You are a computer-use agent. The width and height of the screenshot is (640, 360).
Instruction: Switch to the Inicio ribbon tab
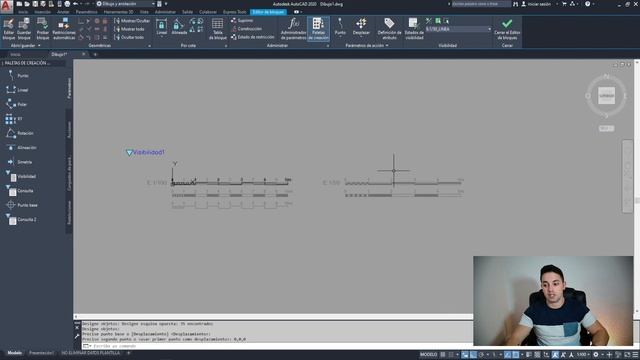pos(23,12)
